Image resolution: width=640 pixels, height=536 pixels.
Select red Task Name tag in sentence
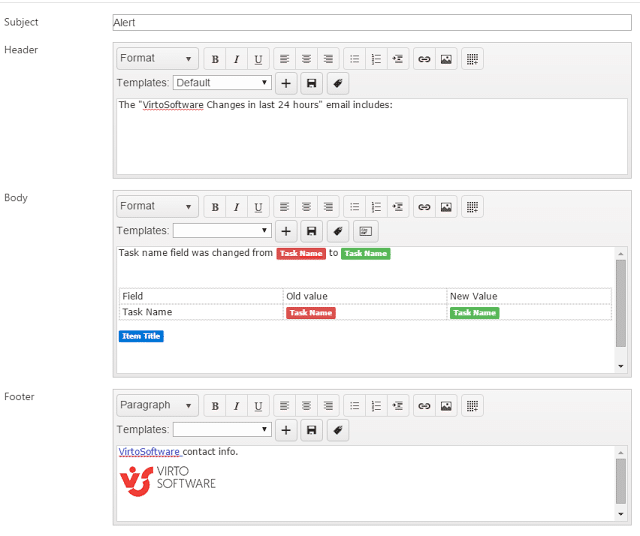point(301,254)
